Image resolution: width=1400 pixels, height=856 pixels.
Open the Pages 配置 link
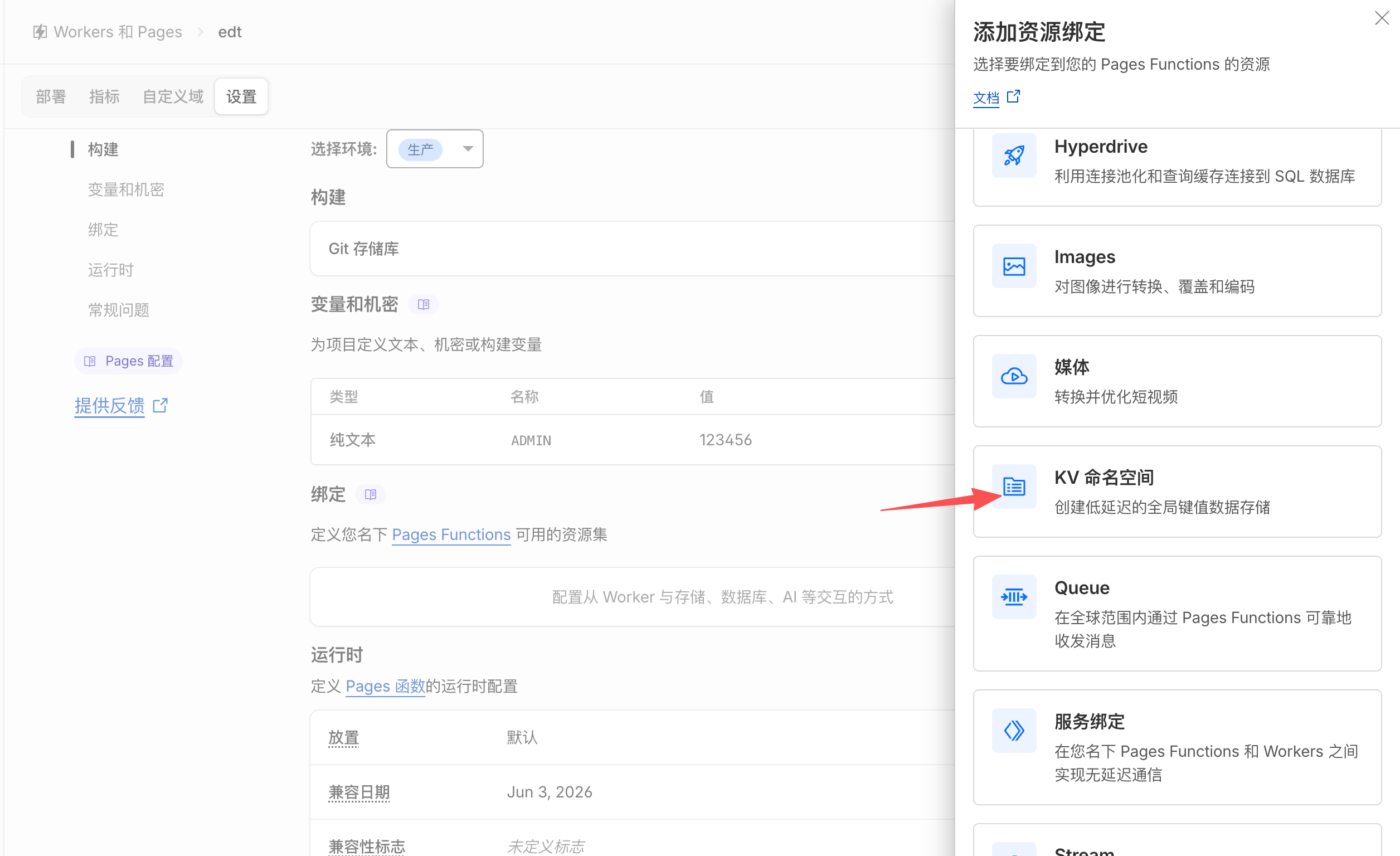pyautogui.click(x=128, y=361)
